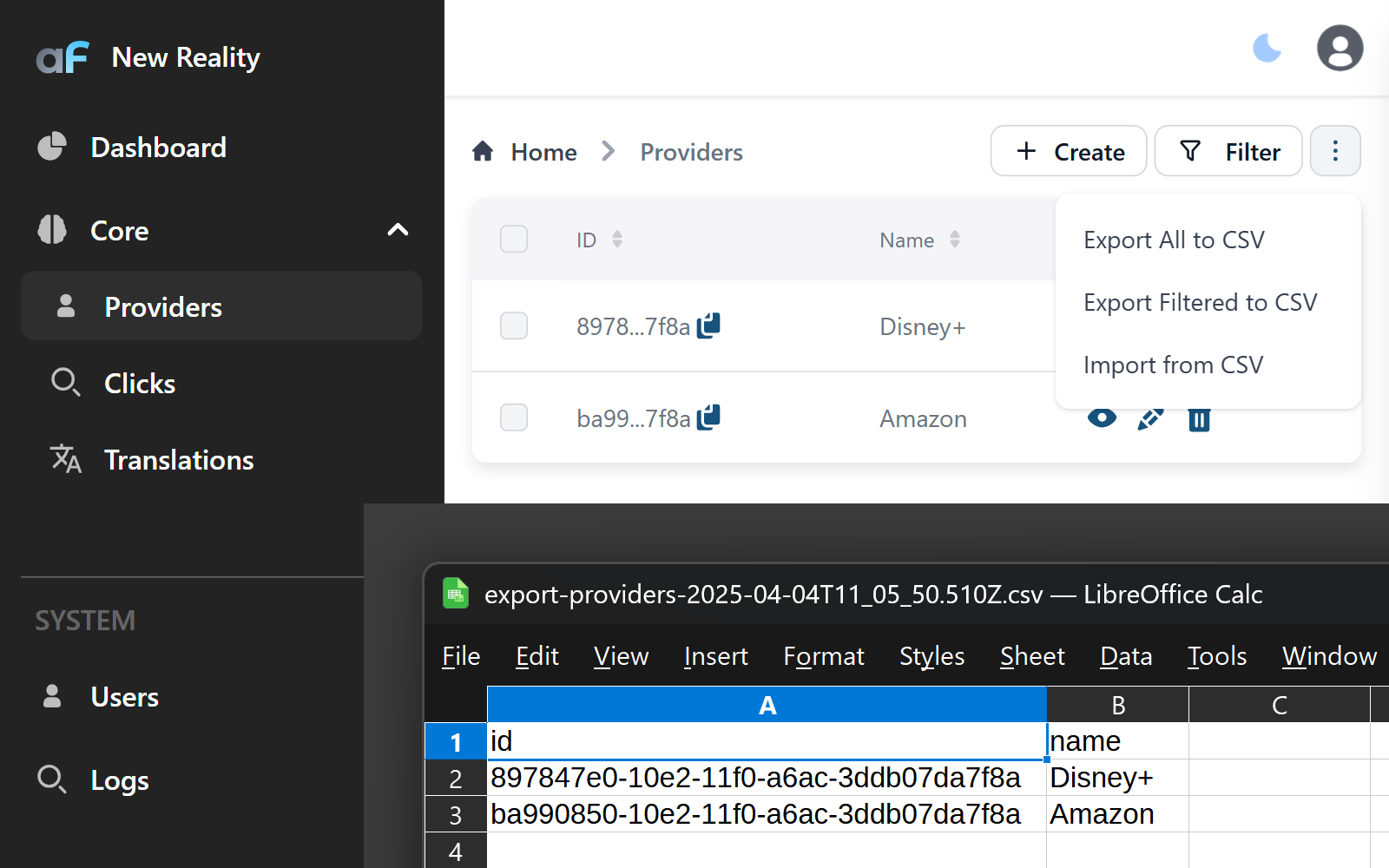Sort the table by Name column
The image size is (1389, 868).
tap(955, 240)
